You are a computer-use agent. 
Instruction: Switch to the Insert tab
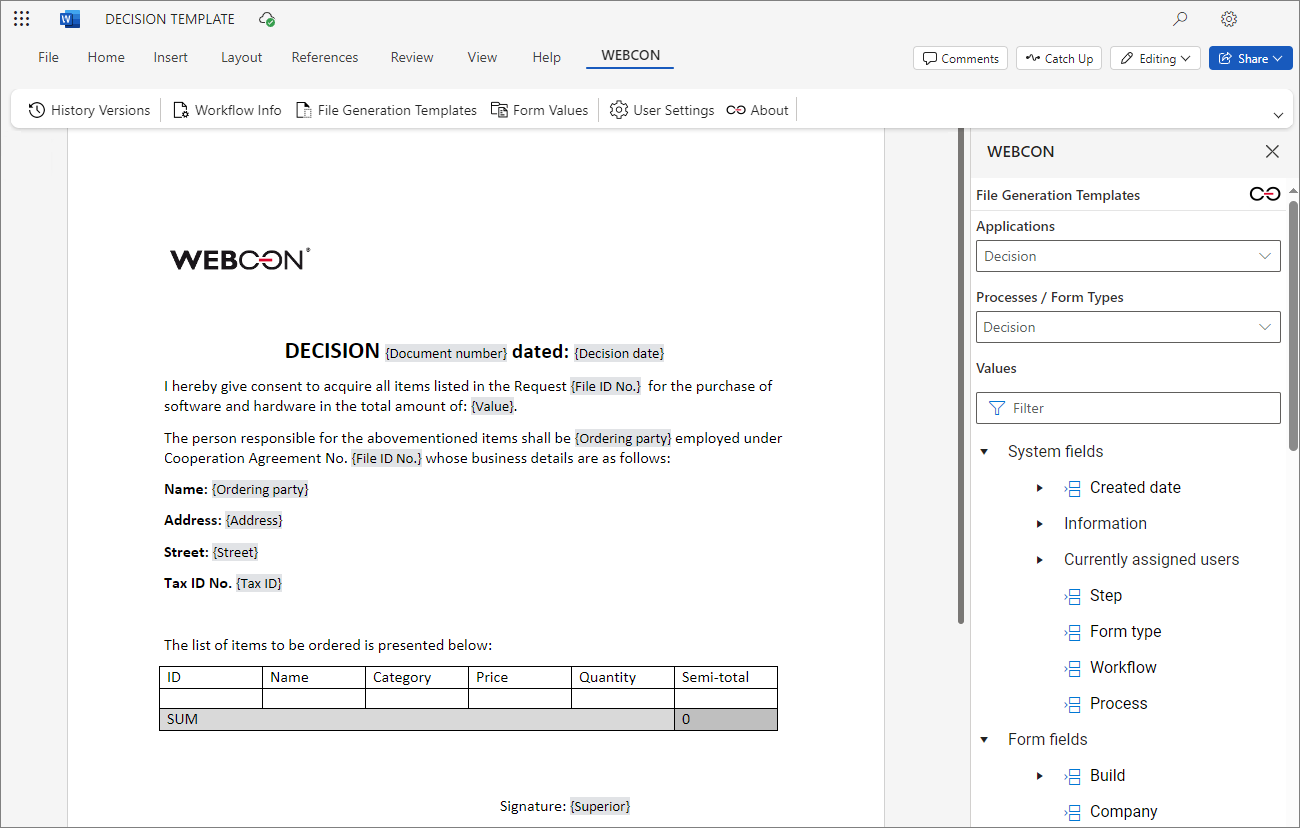tap(171, 57)
